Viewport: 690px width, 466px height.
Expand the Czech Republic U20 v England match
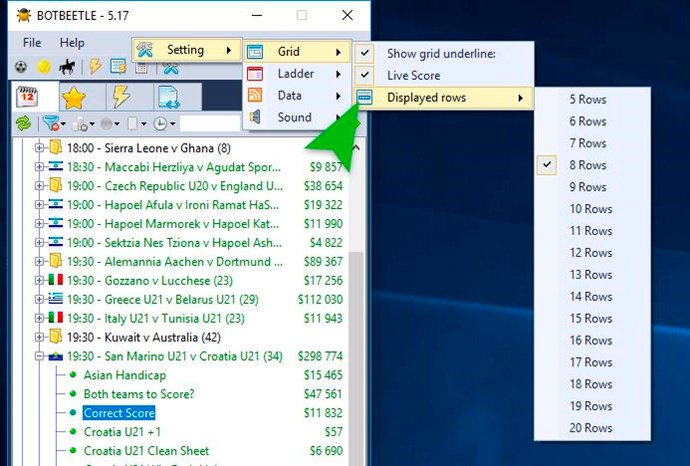[x=39, y=186]
